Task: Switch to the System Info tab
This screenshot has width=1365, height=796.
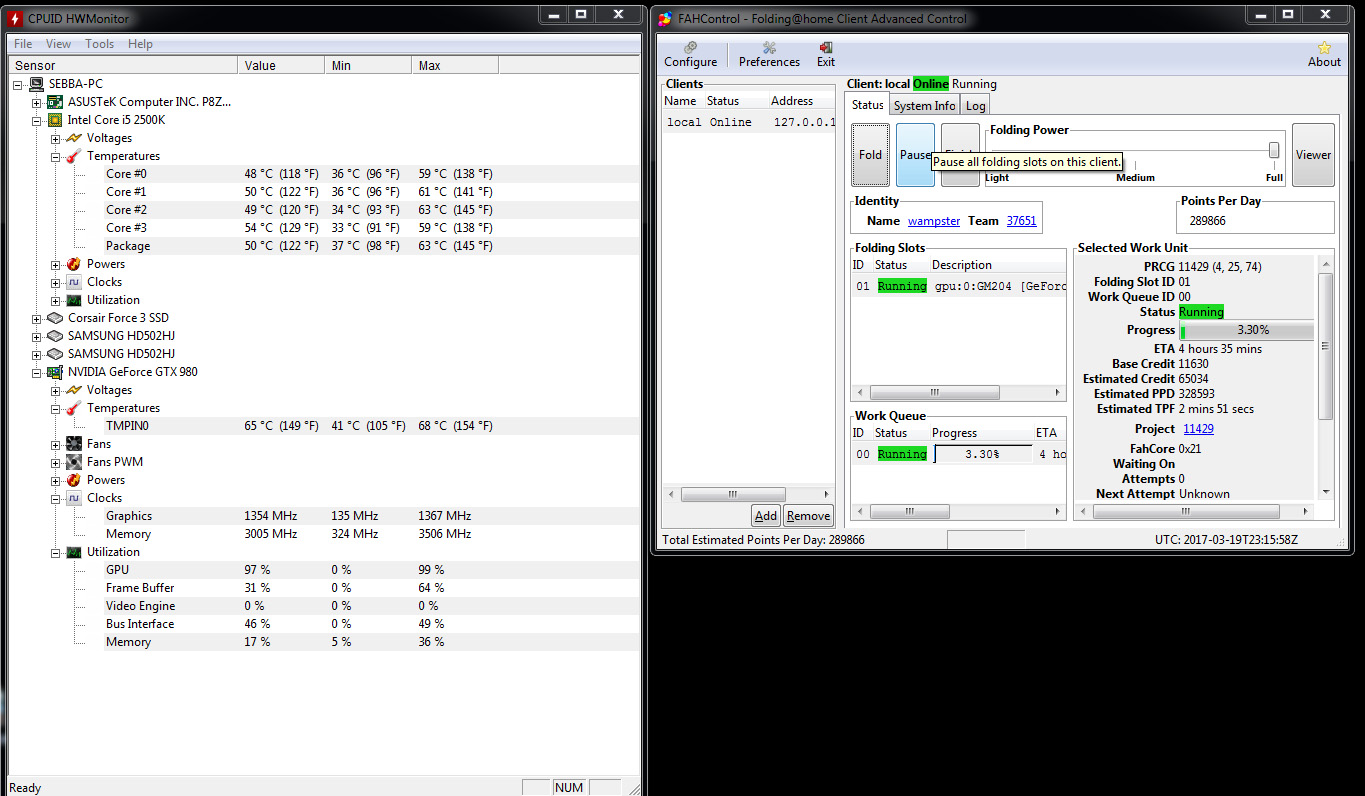Action: tap(924, 105)
